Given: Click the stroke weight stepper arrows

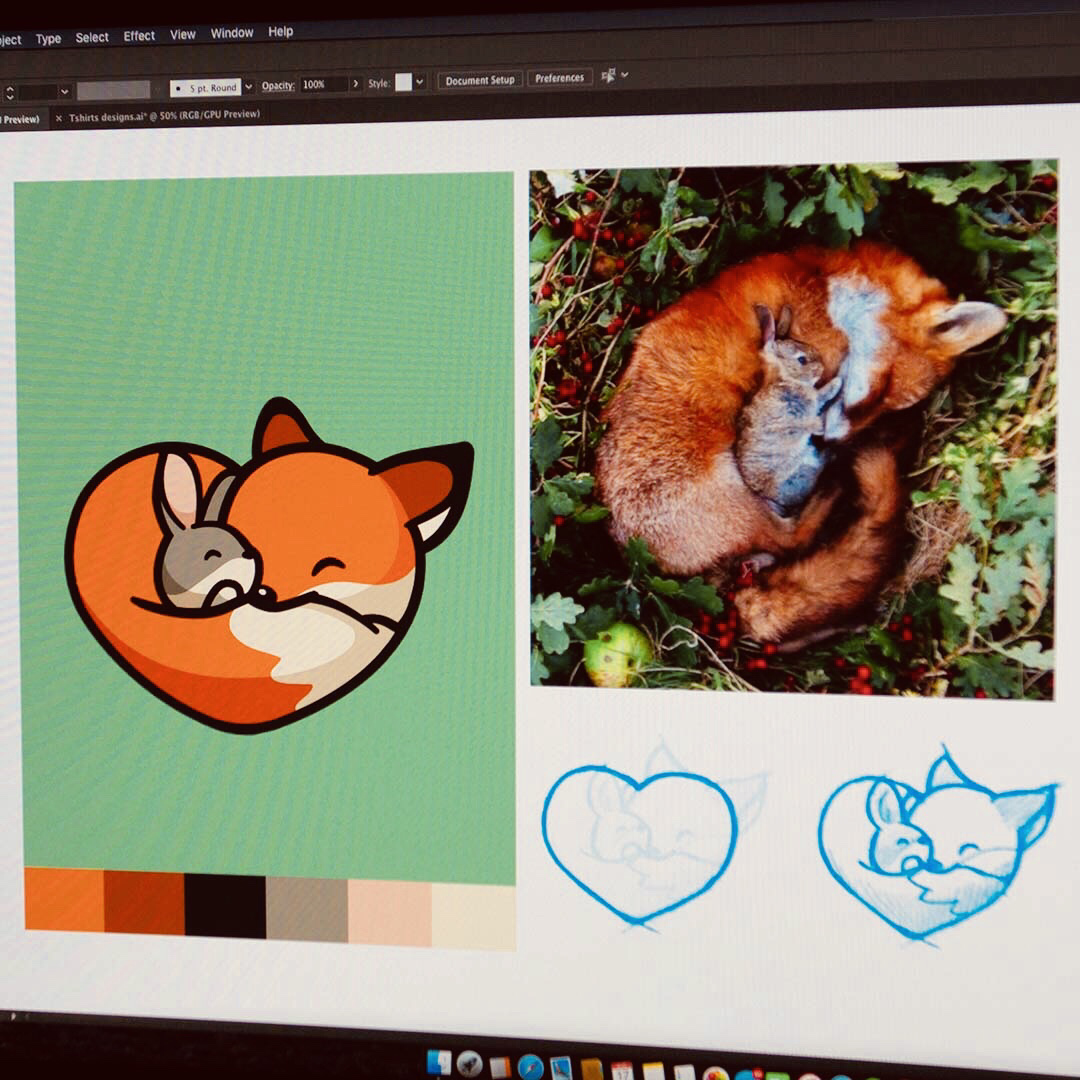Looking at the screenshot, I should [10, 93].
